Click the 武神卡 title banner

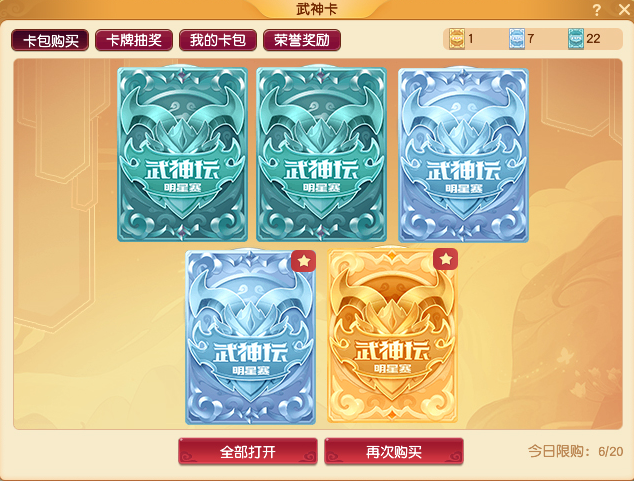click(317, 9)
